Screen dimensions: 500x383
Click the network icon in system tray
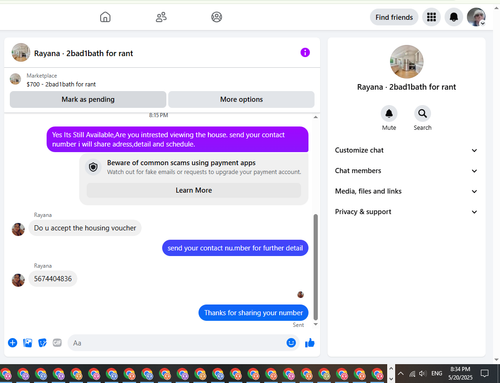click(x=412, y=374)
